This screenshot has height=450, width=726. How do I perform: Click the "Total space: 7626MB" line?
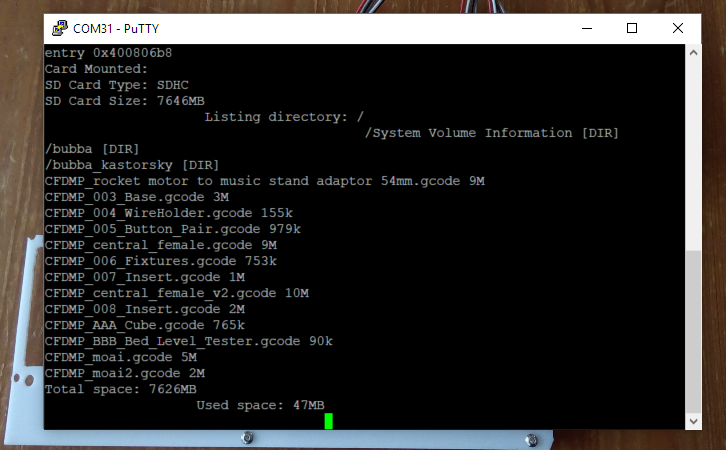point(120,389)
